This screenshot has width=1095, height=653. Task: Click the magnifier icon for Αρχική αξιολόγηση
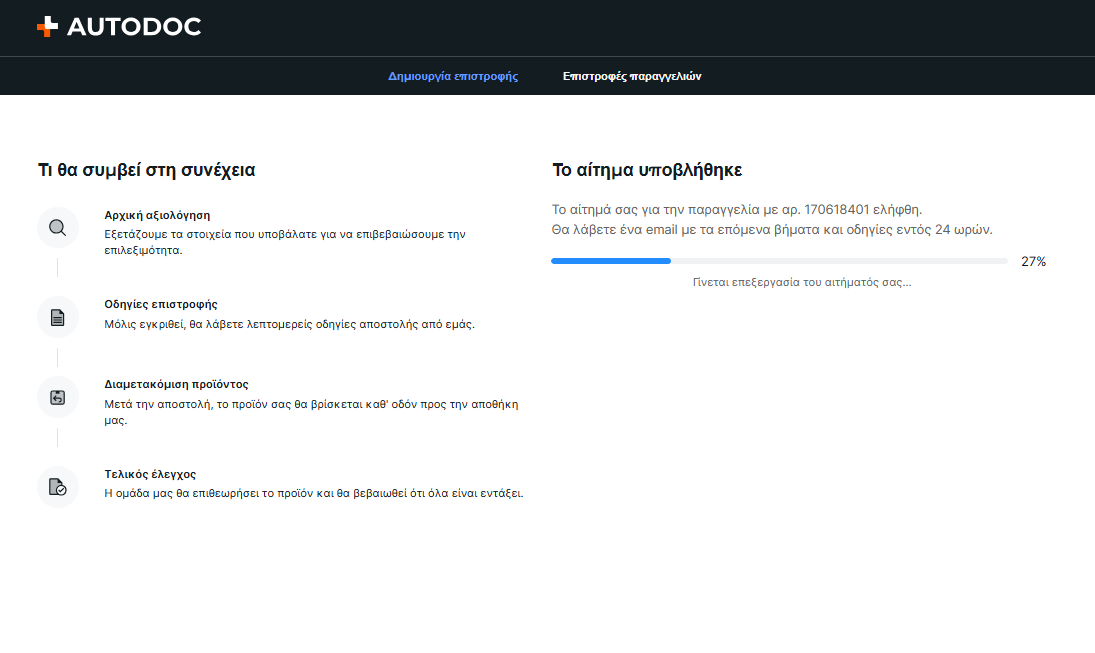(x=58, y=228)
